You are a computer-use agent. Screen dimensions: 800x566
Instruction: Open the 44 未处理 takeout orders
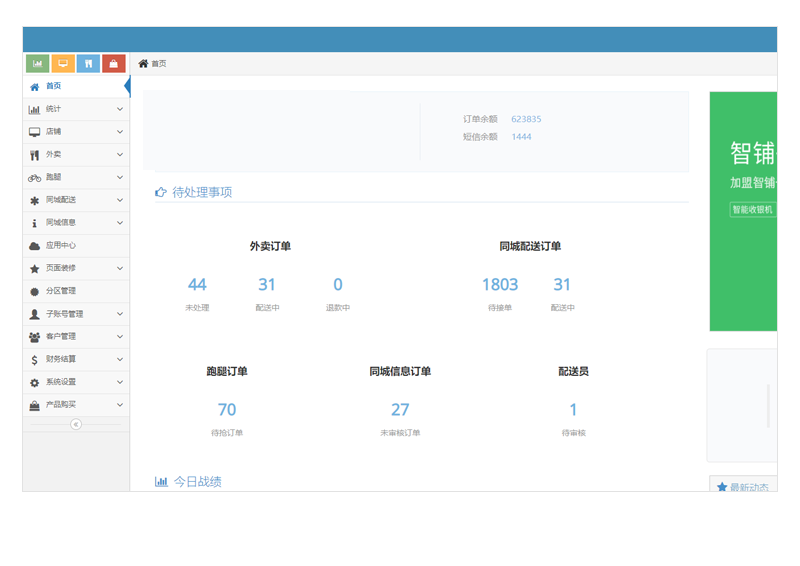197,284
